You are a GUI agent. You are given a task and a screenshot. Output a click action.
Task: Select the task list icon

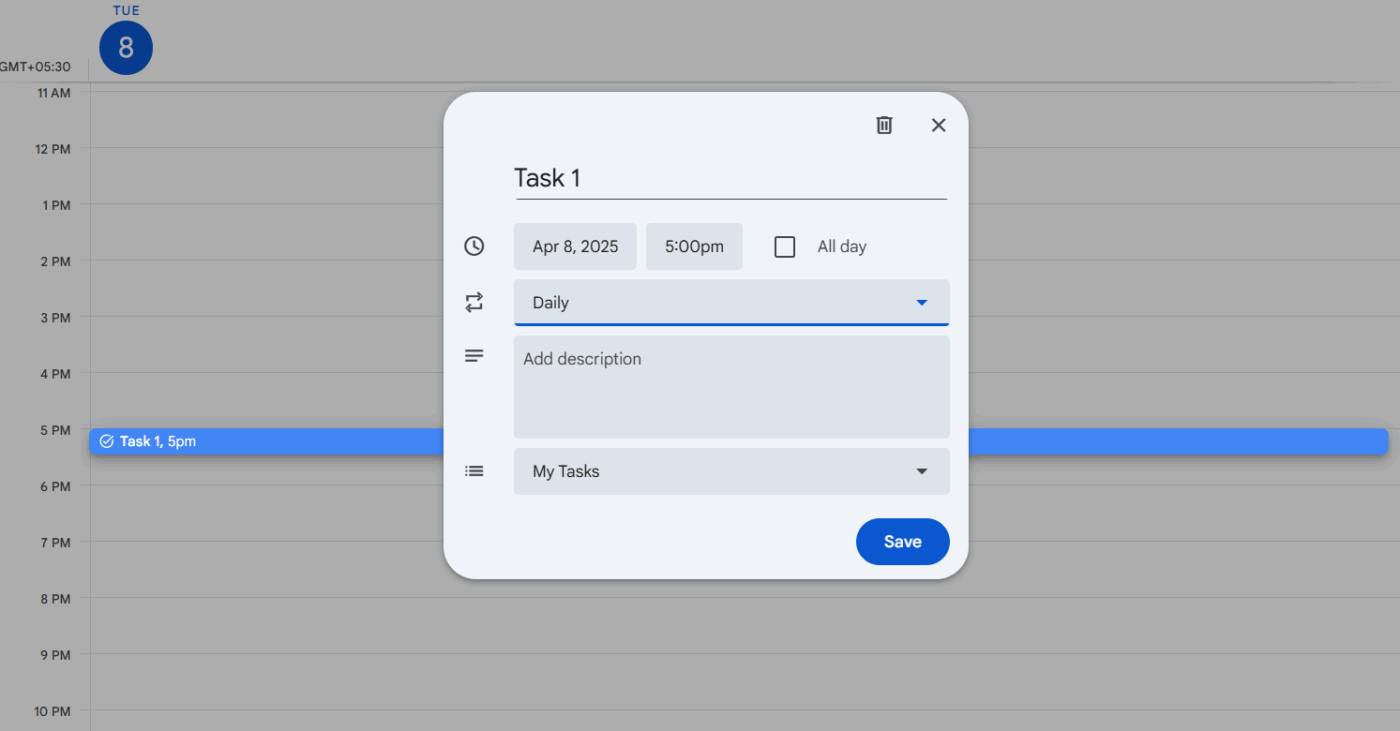[x=474, y=470]
